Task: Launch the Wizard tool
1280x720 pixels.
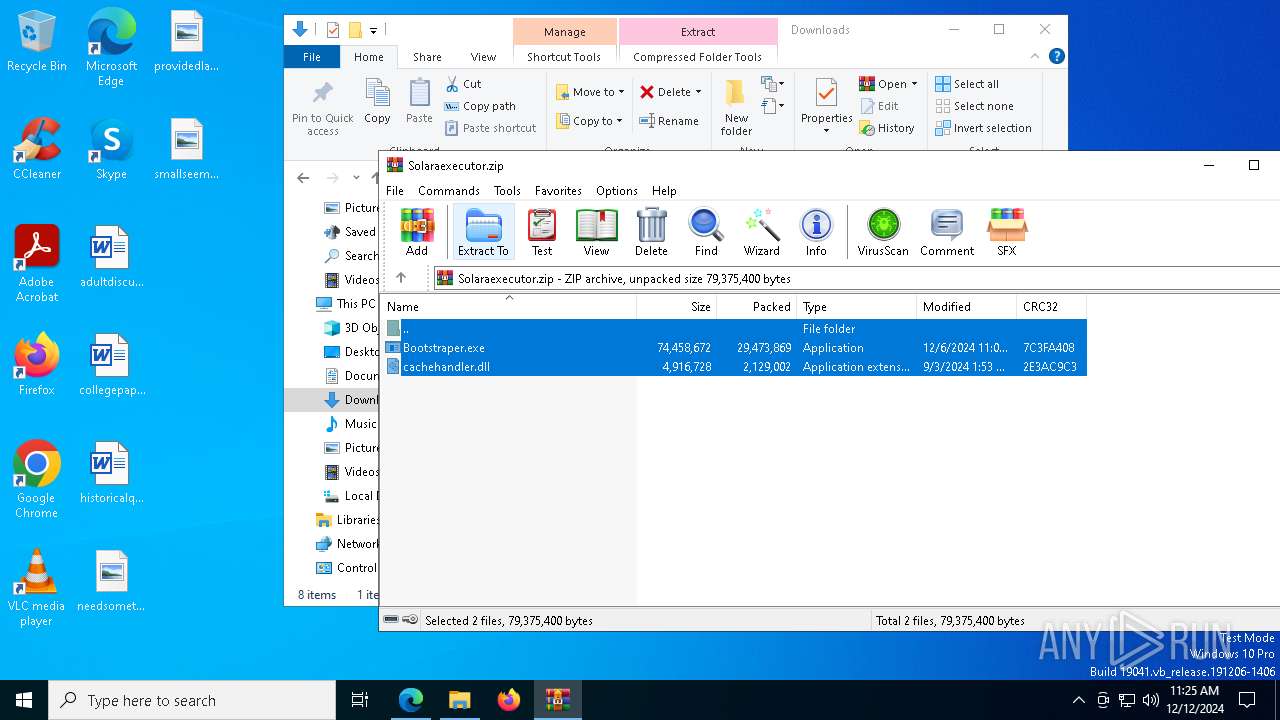Action: click(762, 232)
